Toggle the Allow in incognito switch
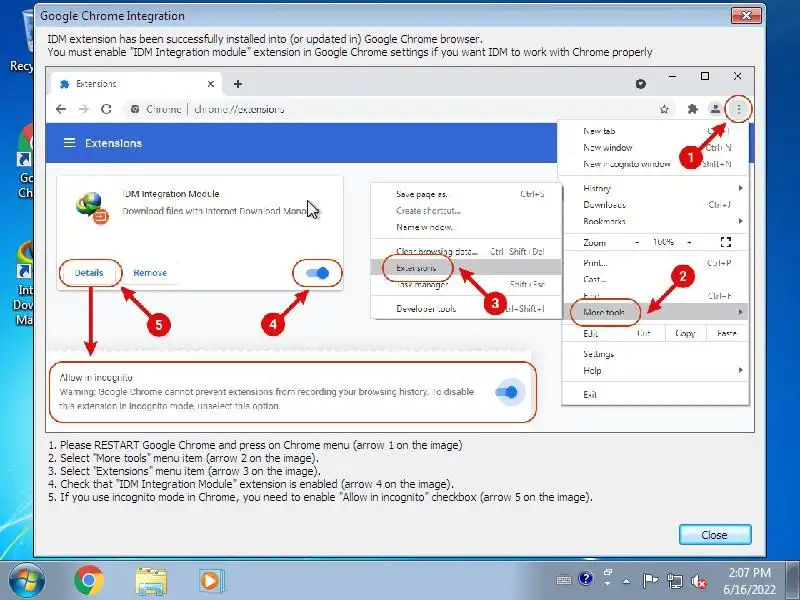Screen dimensions: 800x600 pos(507,392)
